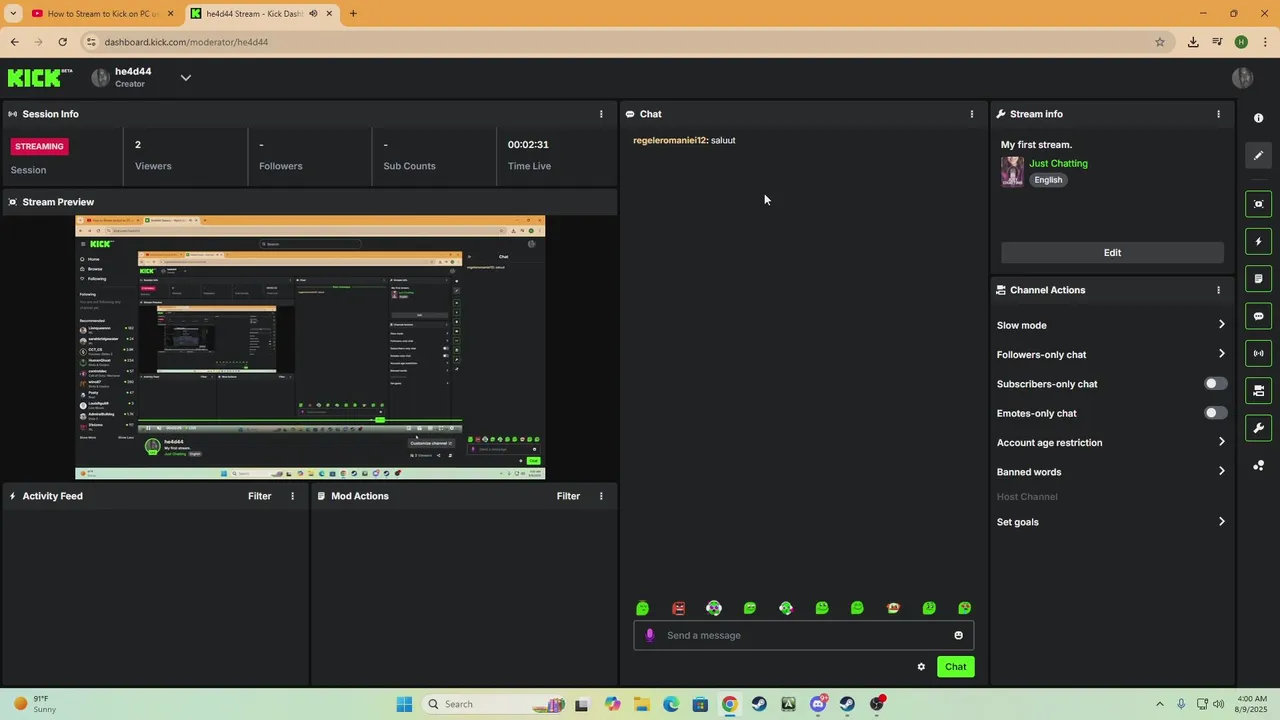Screen dimensions: 1280x720
Task: Click regeleromaniei12 username in chat
Action: click(x=669, y=140)
